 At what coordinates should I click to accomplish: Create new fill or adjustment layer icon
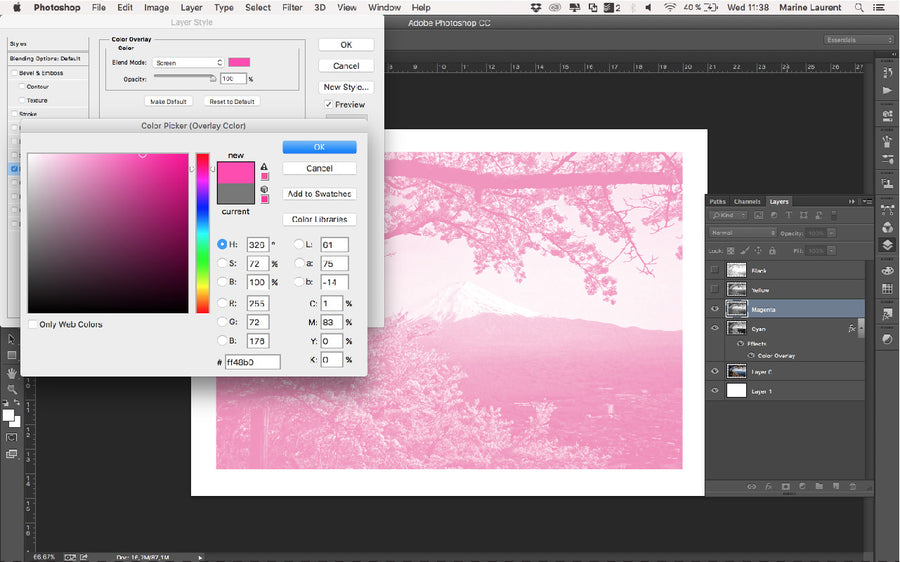click(802, 486)
